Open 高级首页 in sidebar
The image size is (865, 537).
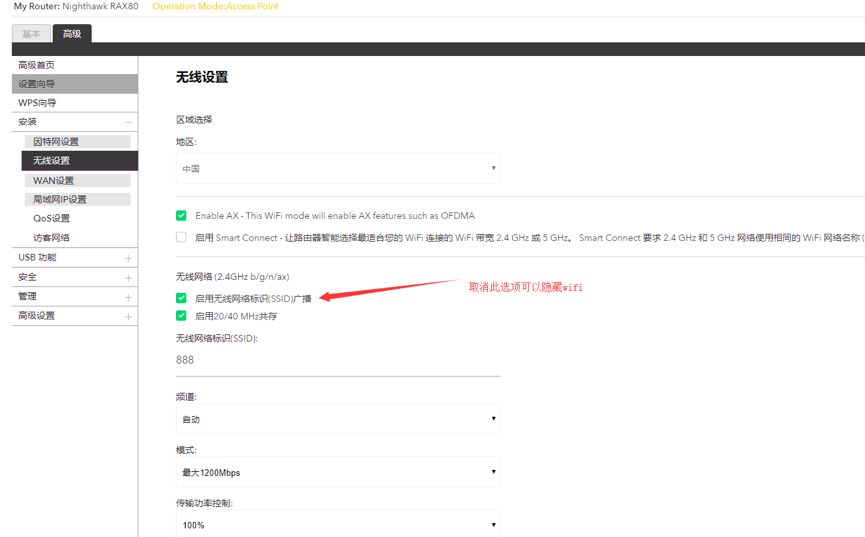(x=74, y=65)
